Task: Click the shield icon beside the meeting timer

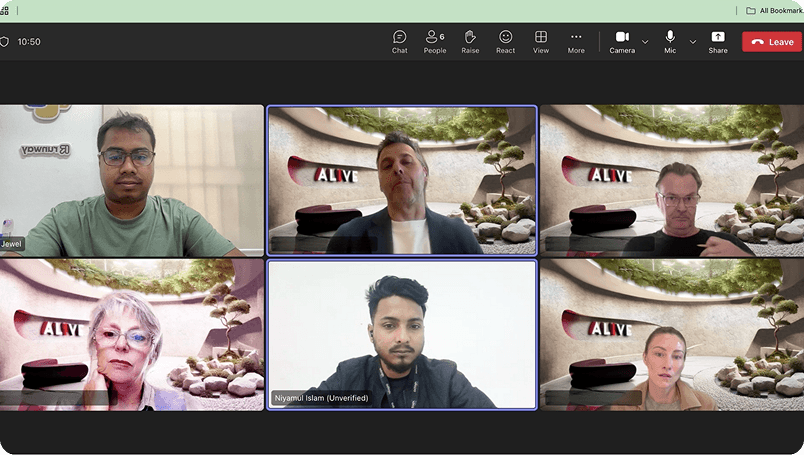Action: coord(5,42)
